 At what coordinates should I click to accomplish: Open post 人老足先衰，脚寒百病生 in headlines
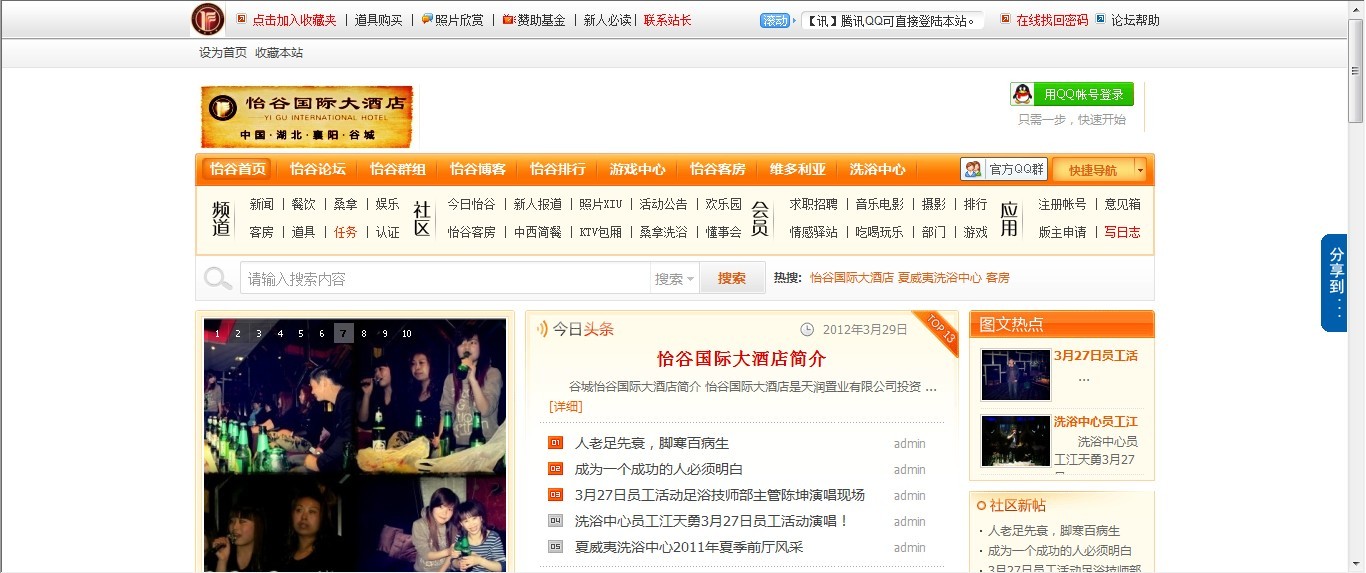pos(652,443)
